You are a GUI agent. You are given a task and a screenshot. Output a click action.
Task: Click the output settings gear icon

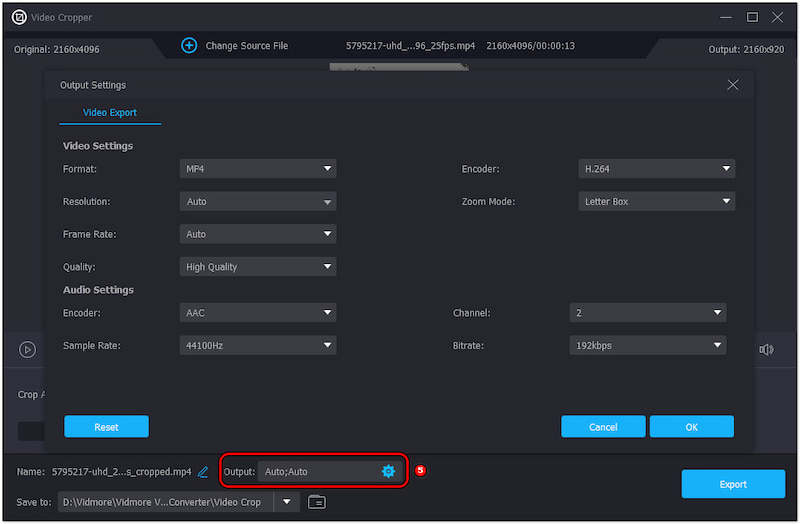point(388,471)
